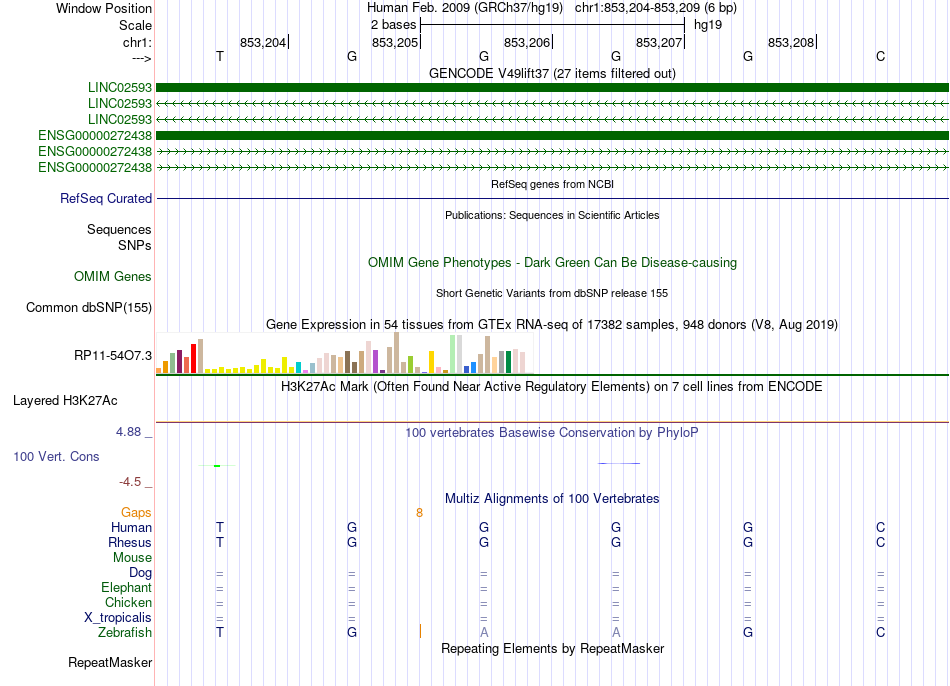The height and width of the screenshot is (686, 950).
Task: Click the chr1: ruler label
Action: pos(137,42)
